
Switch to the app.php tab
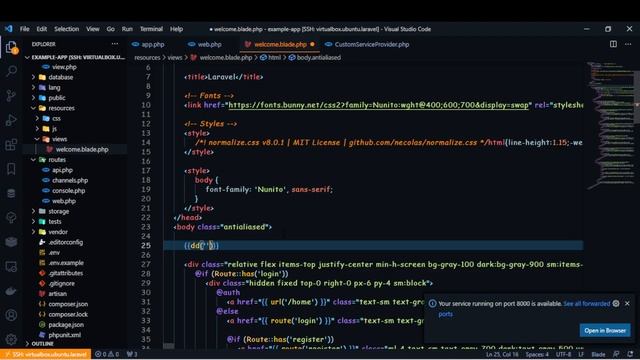pos(153,44)
